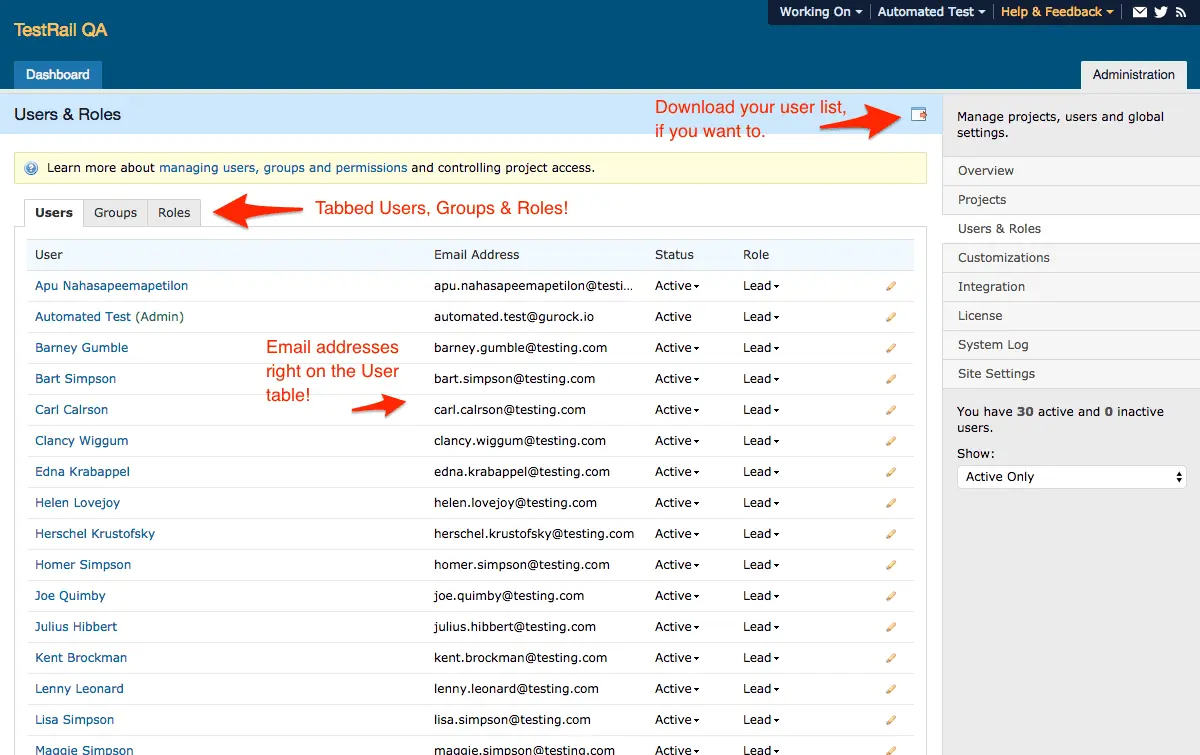Screen dimensions: 1200x755
Task: Edit Apu Nahasapeemapetilon via pencil icon
Action: 891,286
